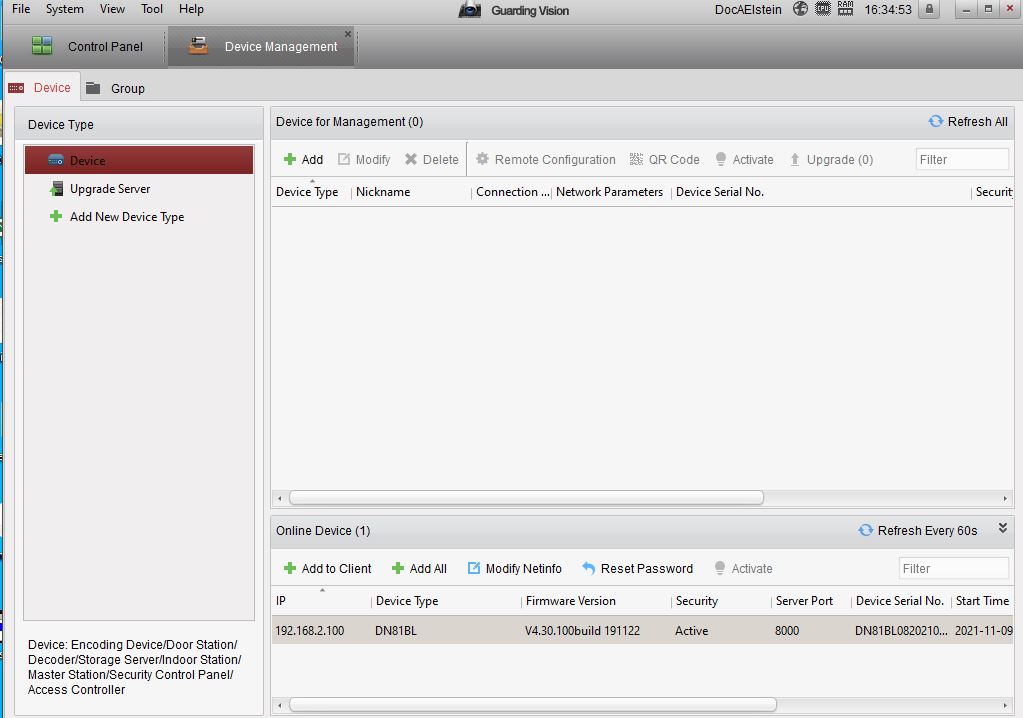Click the network globe status icon

800,8
